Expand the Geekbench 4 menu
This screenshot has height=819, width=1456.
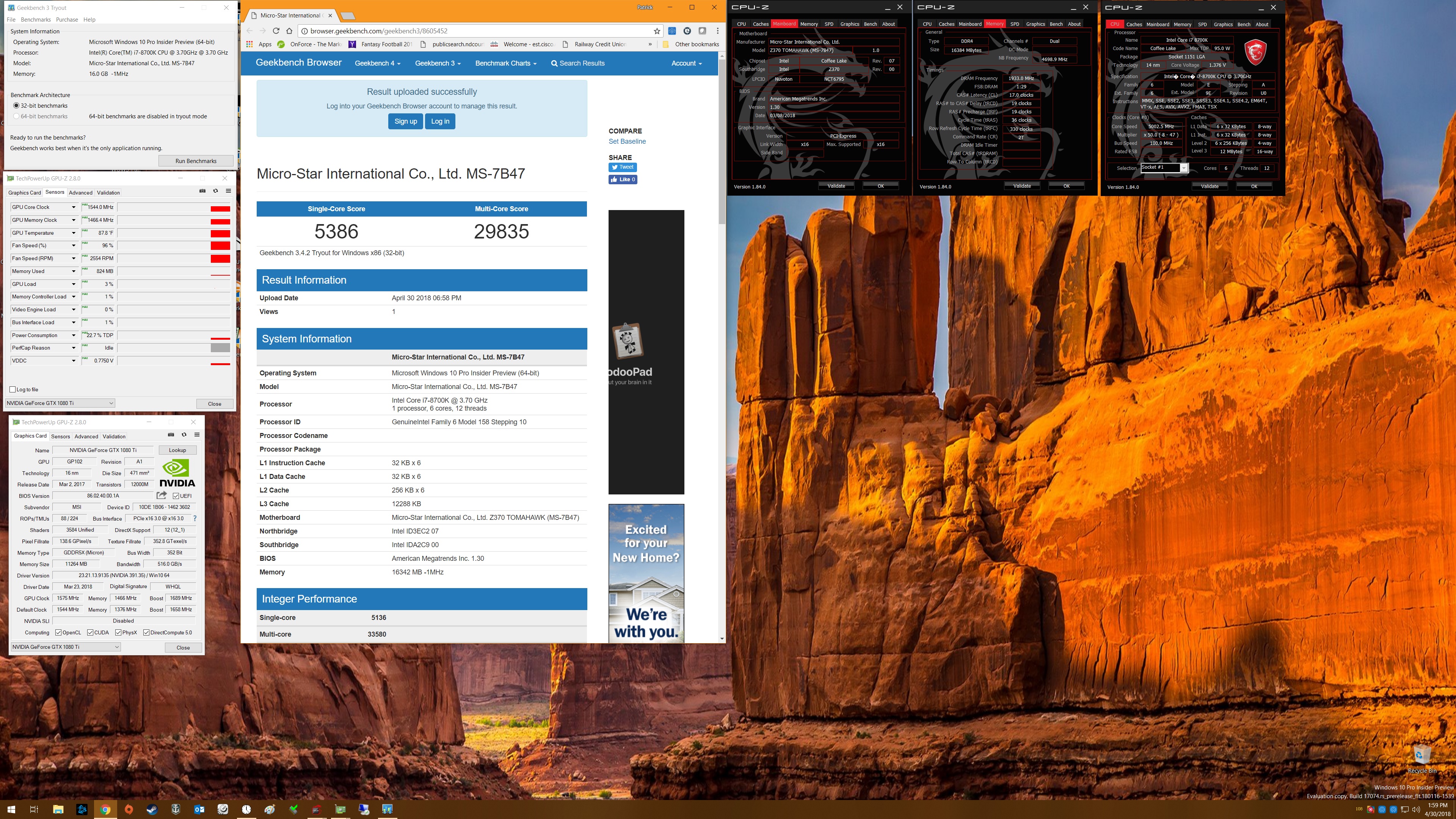pyautogui.click(x=378, y=63)
